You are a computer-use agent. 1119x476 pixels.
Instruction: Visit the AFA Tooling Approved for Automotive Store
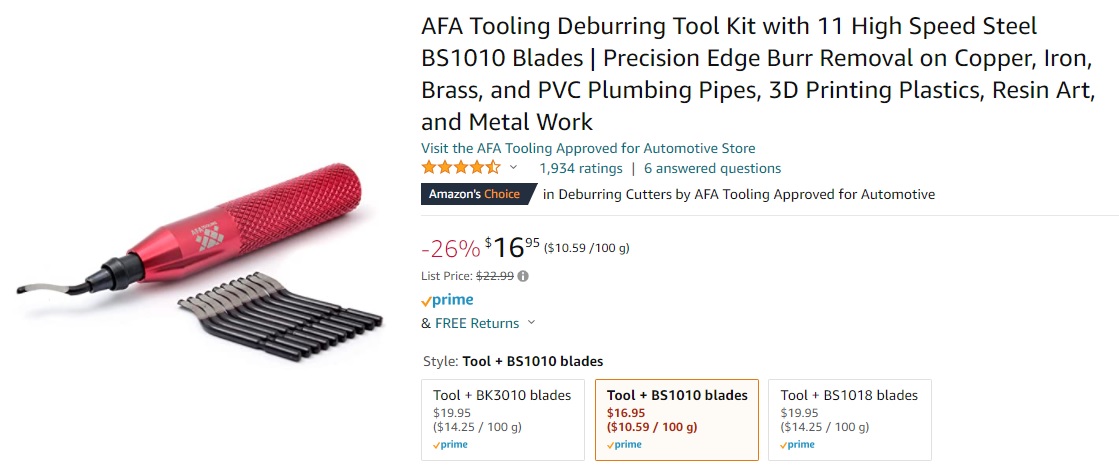[x=588, y=148]
